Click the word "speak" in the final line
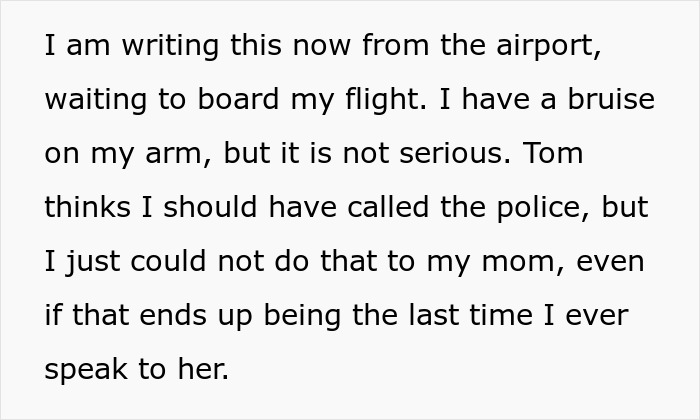The image size is (700, 420). 86,370
